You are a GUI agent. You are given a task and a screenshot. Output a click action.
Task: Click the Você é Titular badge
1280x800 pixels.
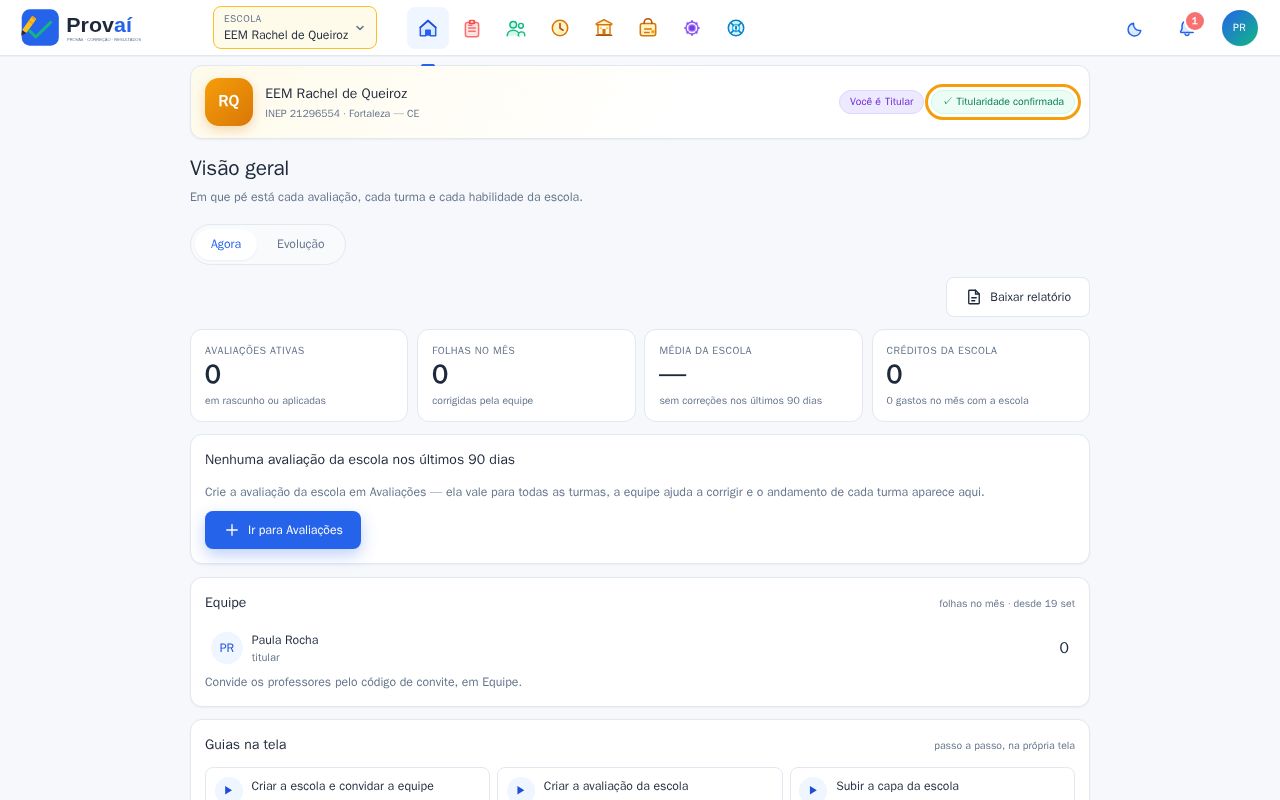pos(881,102)
